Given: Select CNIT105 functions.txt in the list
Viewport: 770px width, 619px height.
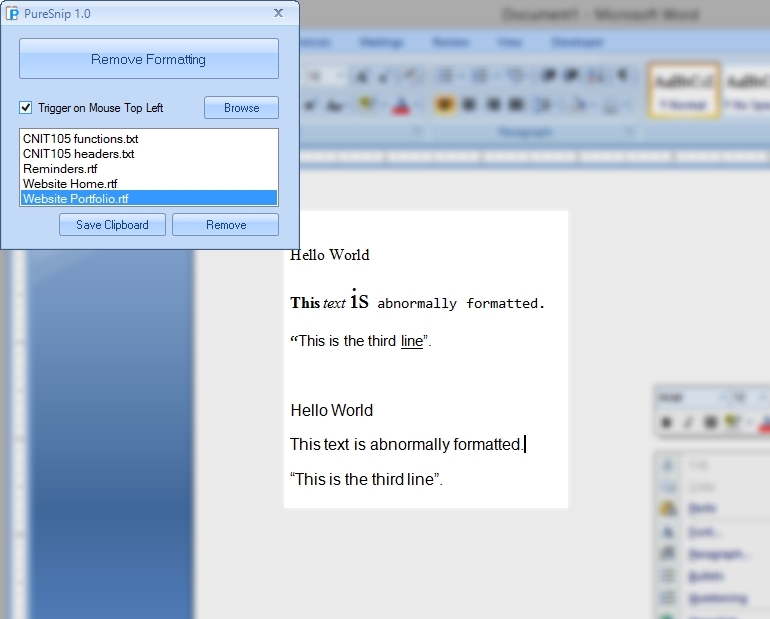Looking at the screenshot, I should [81, 139].
